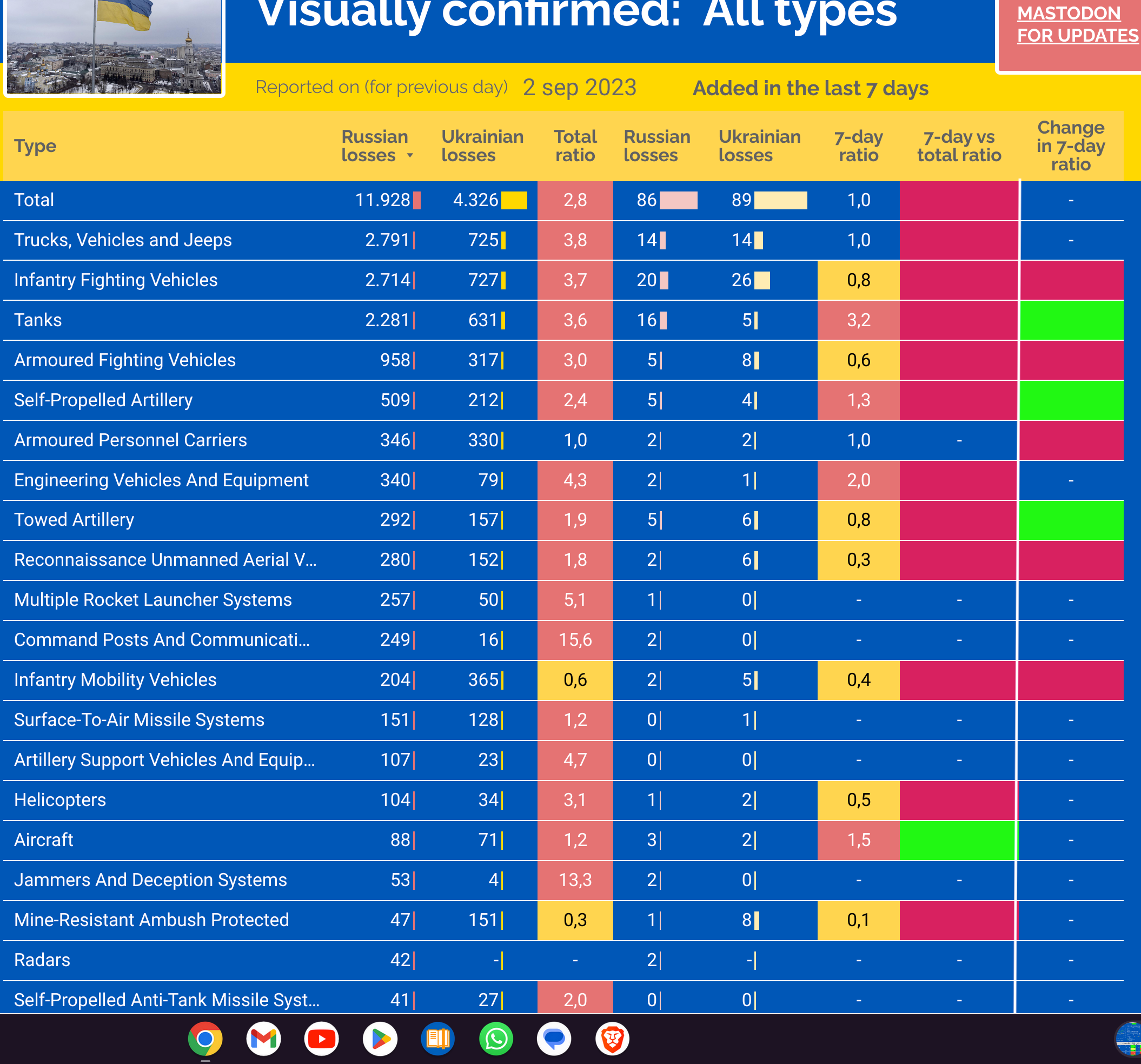Click the green Aircraft 7-day vs total cell

pyautogui.click(x=957, y=840)
